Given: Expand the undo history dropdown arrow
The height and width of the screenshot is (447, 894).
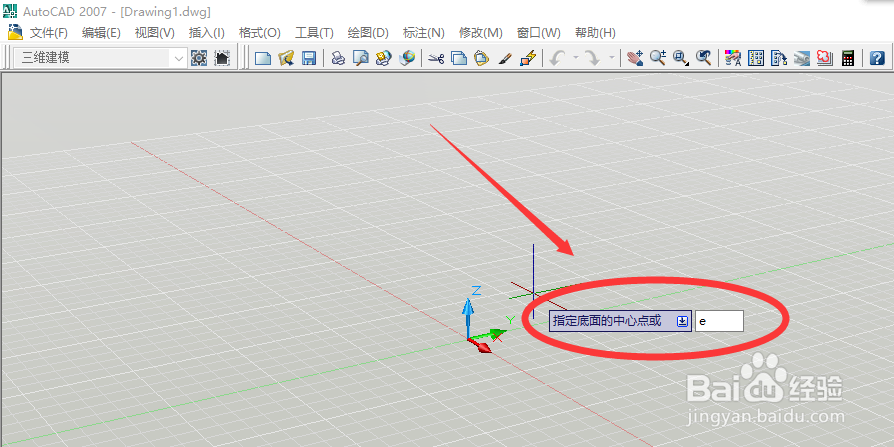Looking at the screenshot, I should point(576,58).
